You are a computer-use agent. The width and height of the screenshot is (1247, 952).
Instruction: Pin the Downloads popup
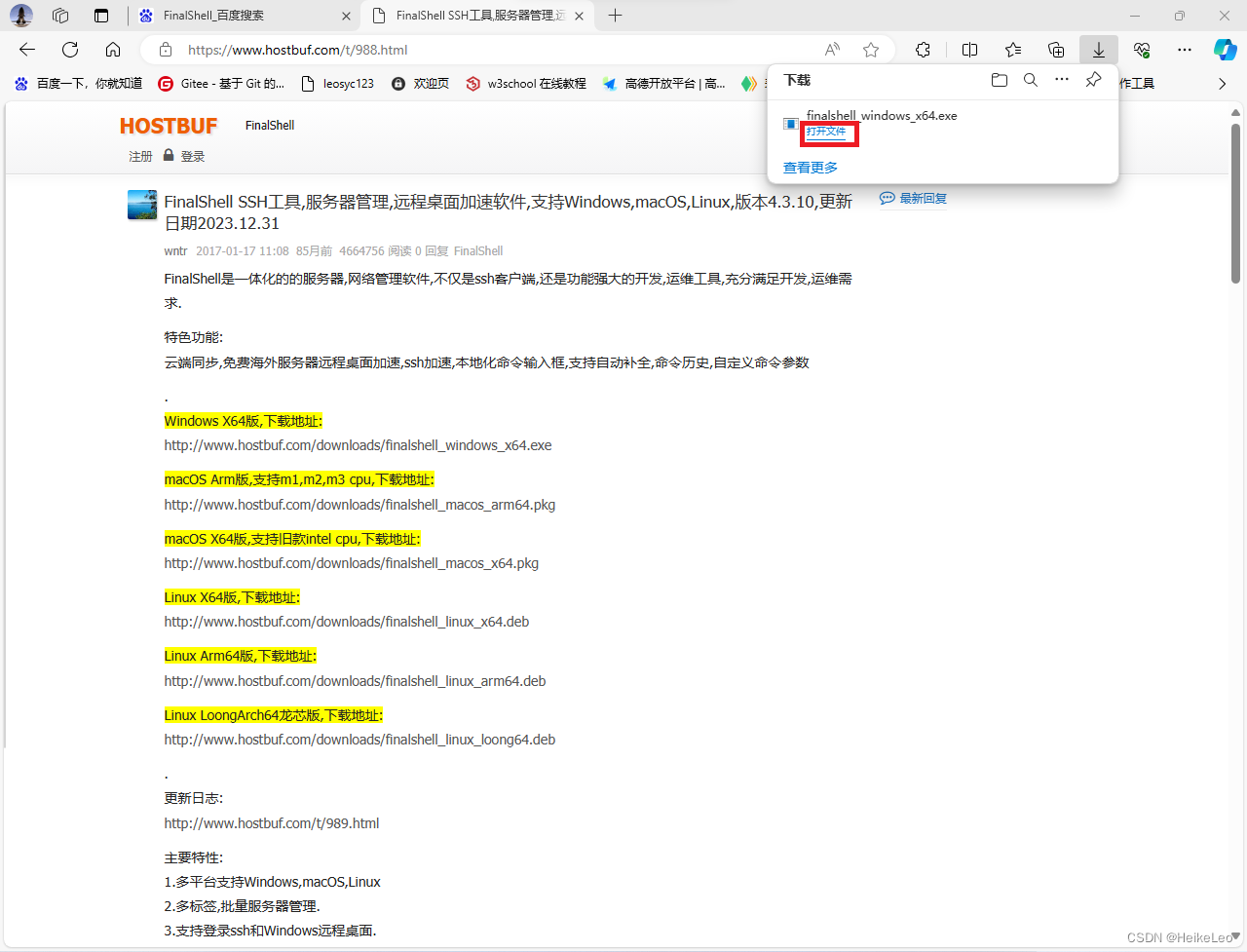click(x=1093, y=80)
